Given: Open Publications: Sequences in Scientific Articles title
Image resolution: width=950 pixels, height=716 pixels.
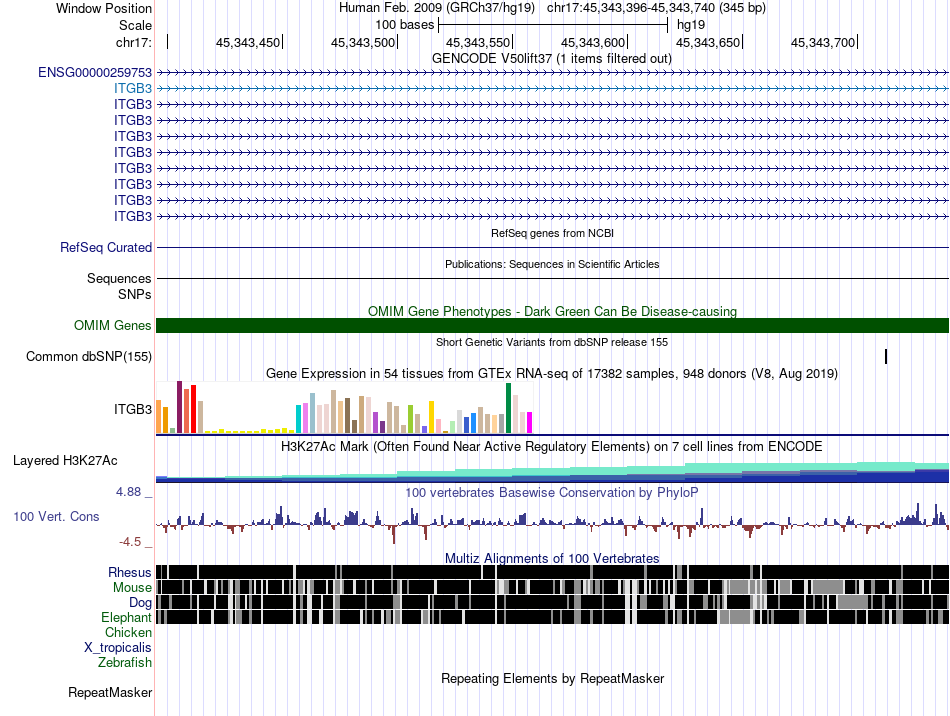Looking at the screenshot, I should pyautogui.click(x=552, y=264).
